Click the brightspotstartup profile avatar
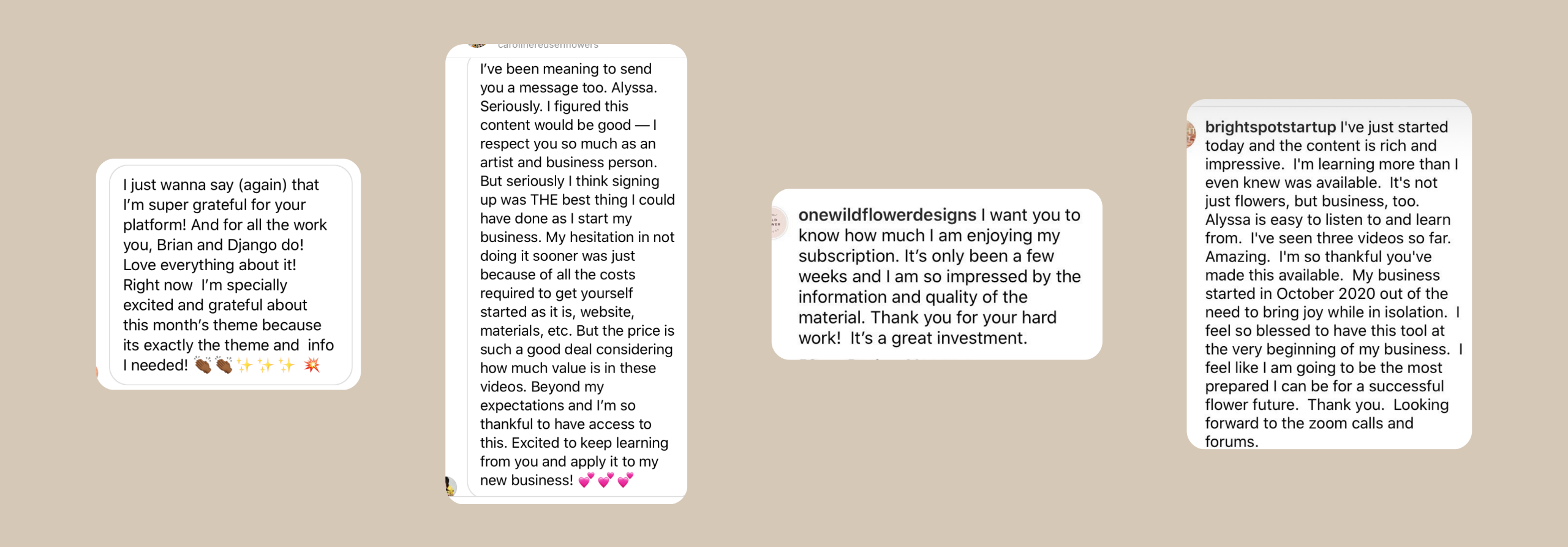This screenshot has height=547, width=1568. (1191, 133)
